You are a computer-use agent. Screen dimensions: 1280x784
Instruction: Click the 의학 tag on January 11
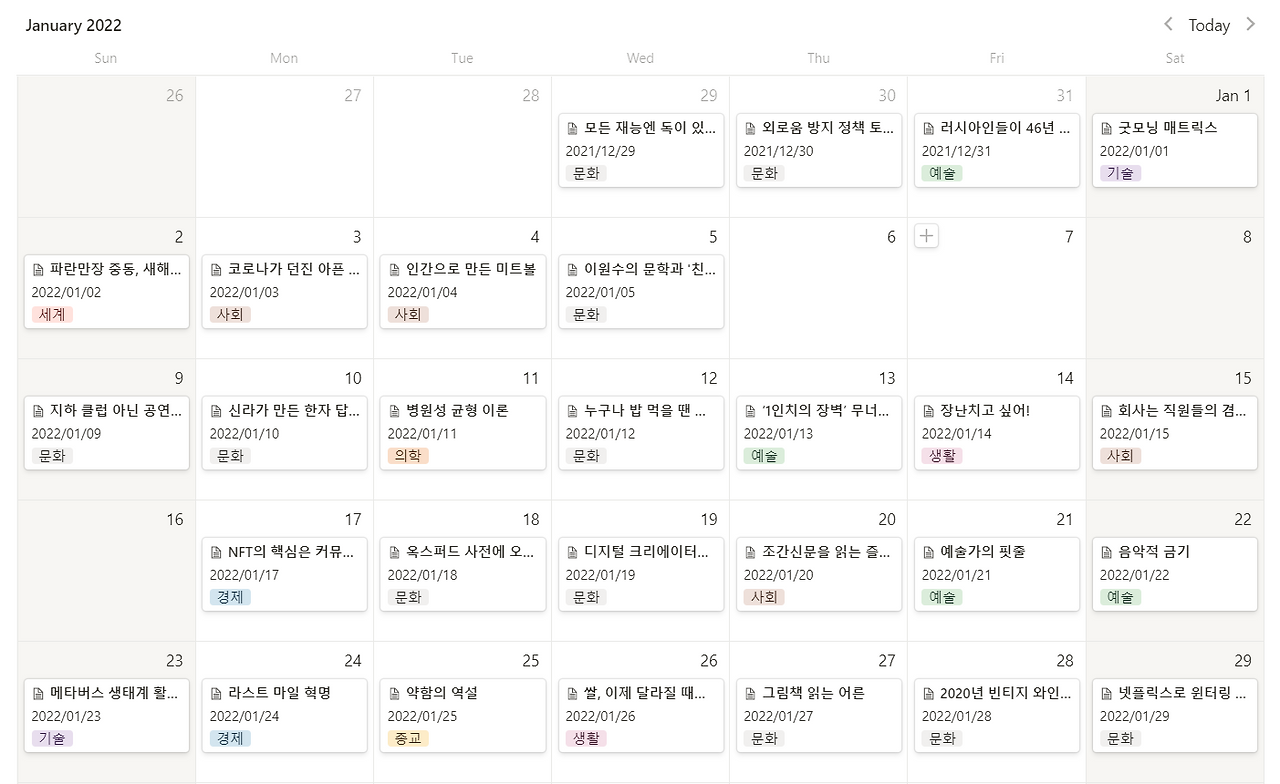pos(408,455)
